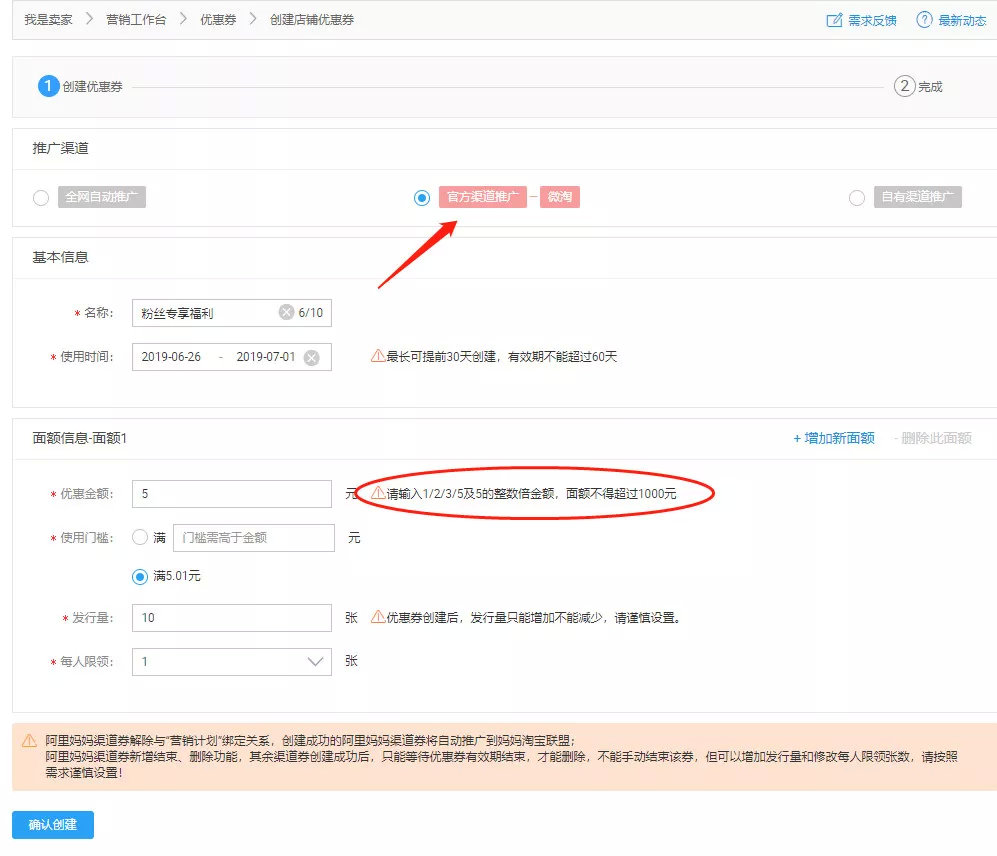Viewport: 997px width, 856px height.
Task: Open the 每人限领 quantity dropdown
Action: pyautogui.click(x=315, y=661)
